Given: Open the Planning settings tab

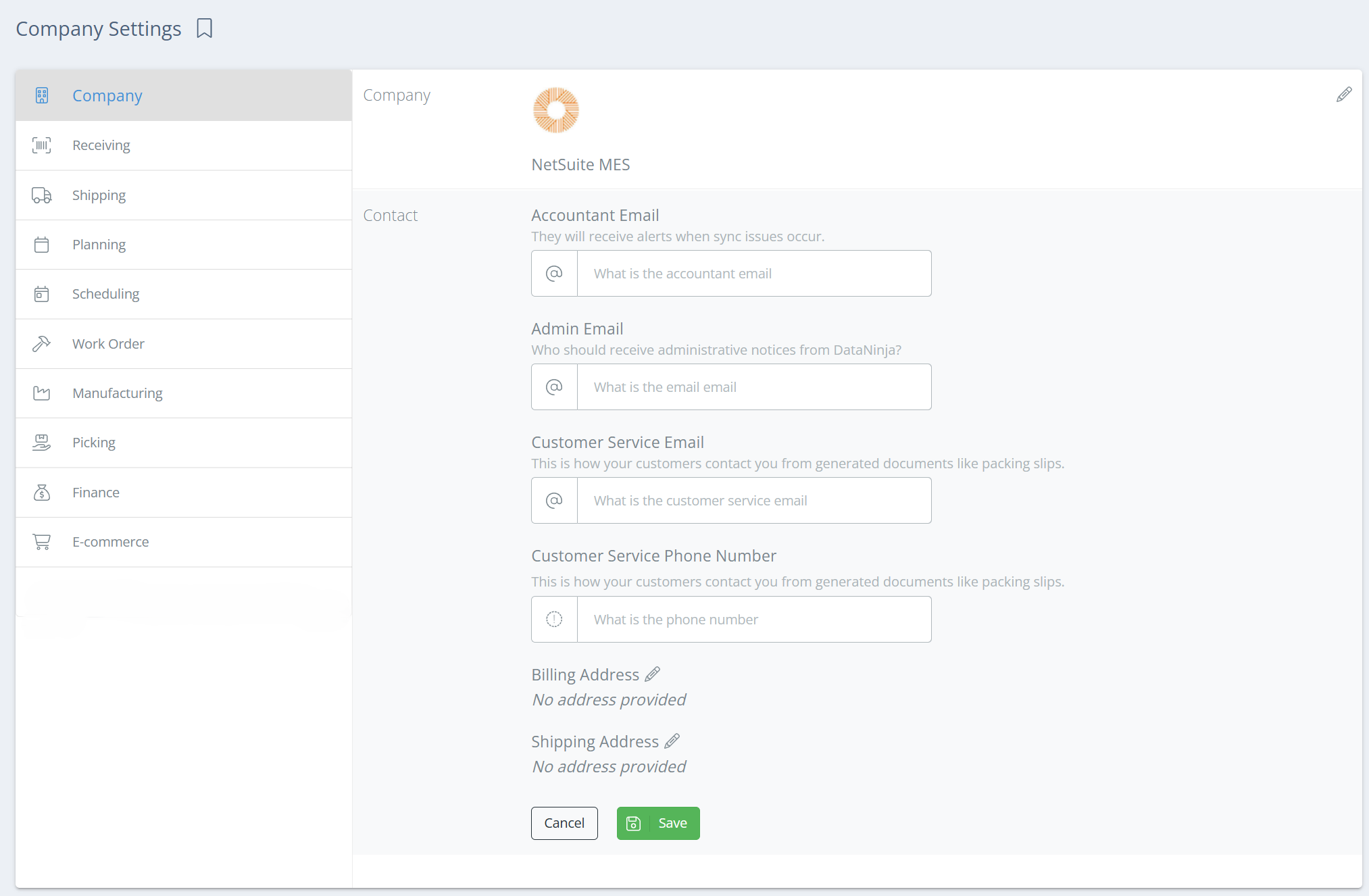Looking at the screenshot, I should 99,245.
